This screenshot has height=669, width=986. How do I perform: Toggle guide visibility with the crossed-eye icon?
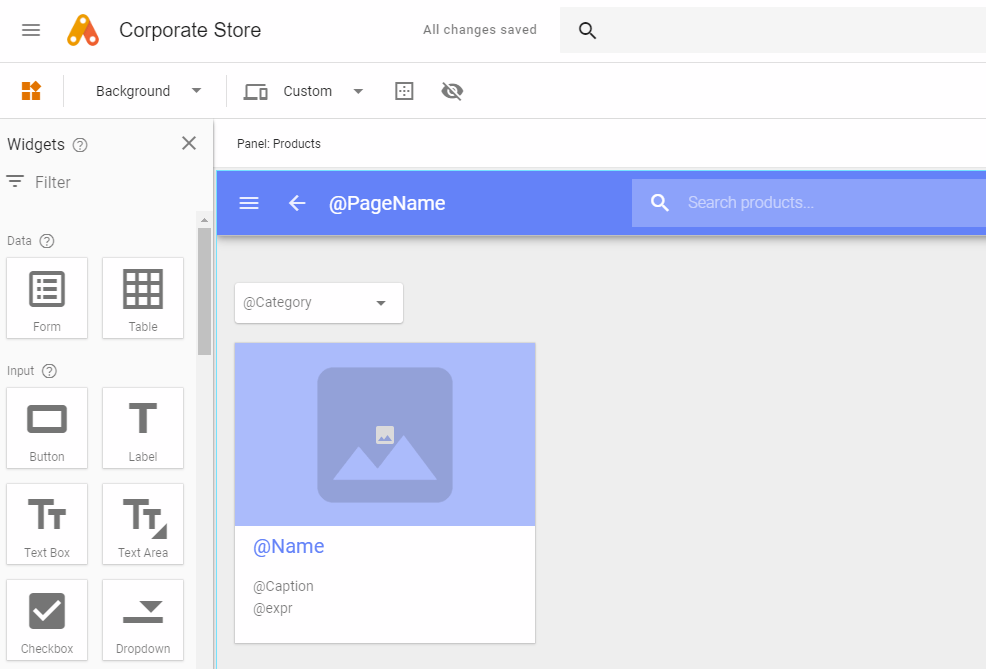[452, 91]
